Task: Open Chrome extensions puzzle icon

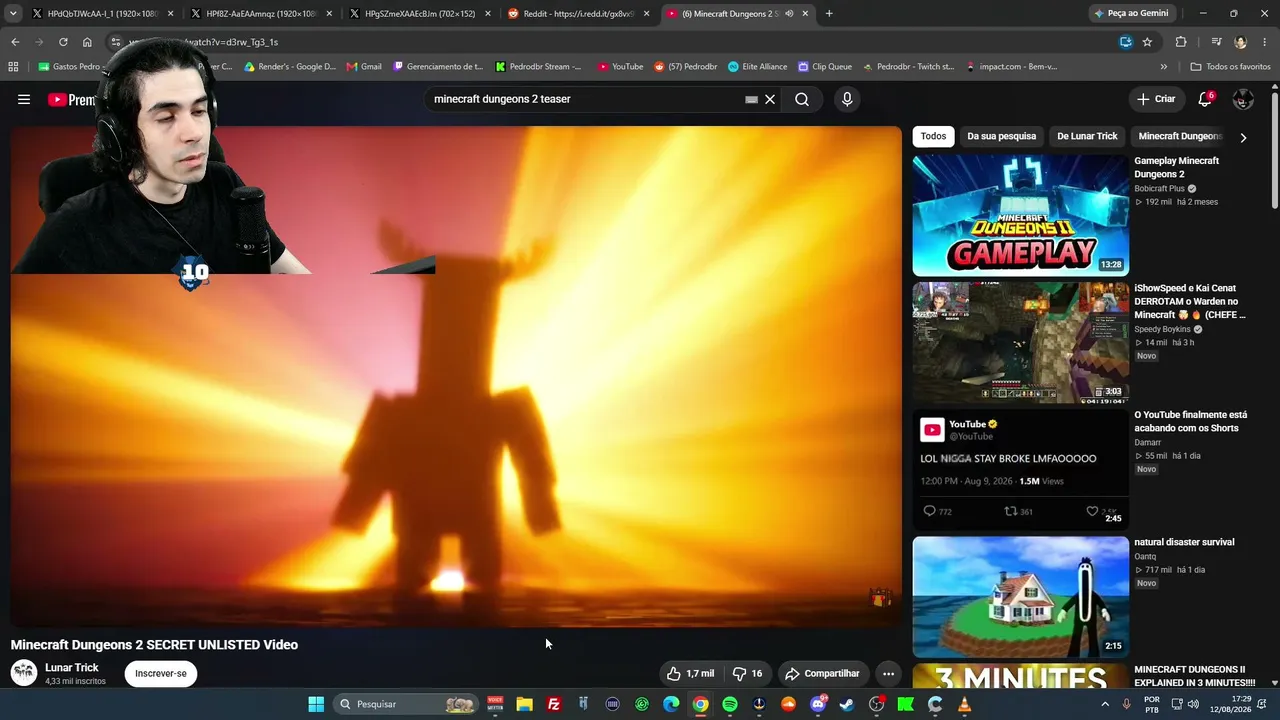Action: (1181, 42)
